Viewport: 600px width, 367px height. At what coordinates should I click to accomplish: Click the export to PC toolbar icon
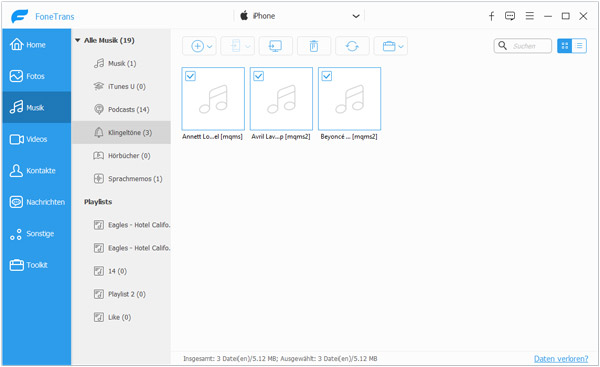276,46
